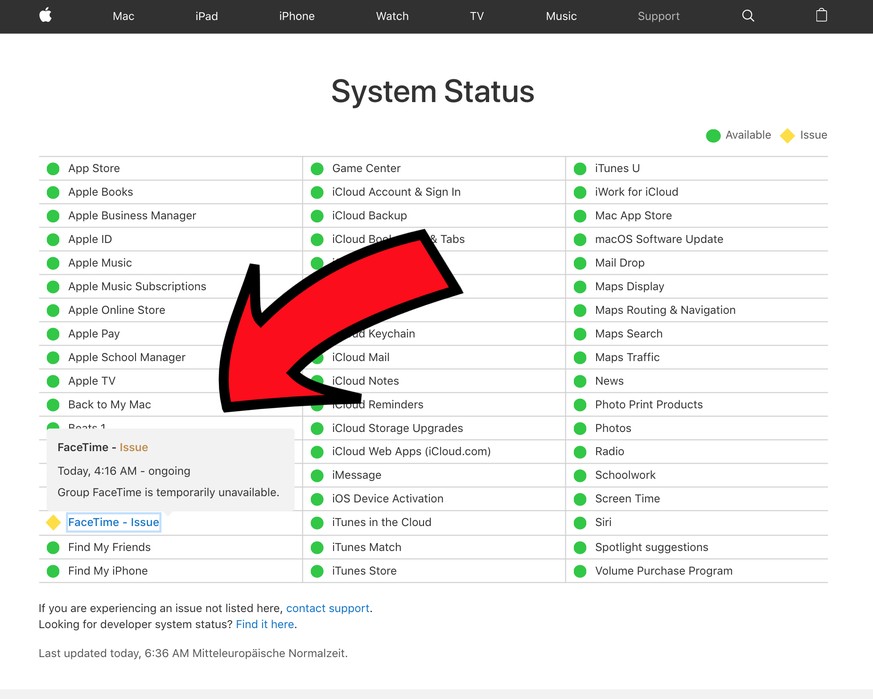Click 'Maps Routing & Navigation' service name

click(665, 310)
